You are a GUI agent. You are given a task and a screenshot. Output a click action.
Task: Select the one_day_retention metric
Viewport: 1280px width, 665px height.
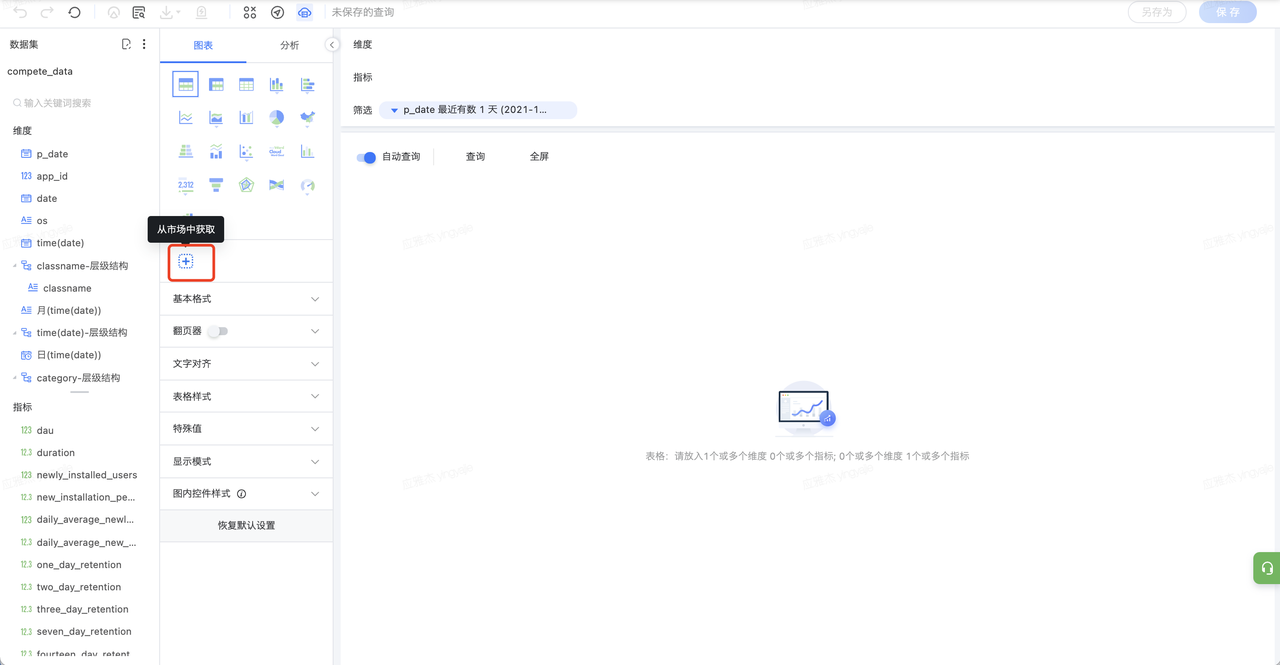tap(80, 565)
